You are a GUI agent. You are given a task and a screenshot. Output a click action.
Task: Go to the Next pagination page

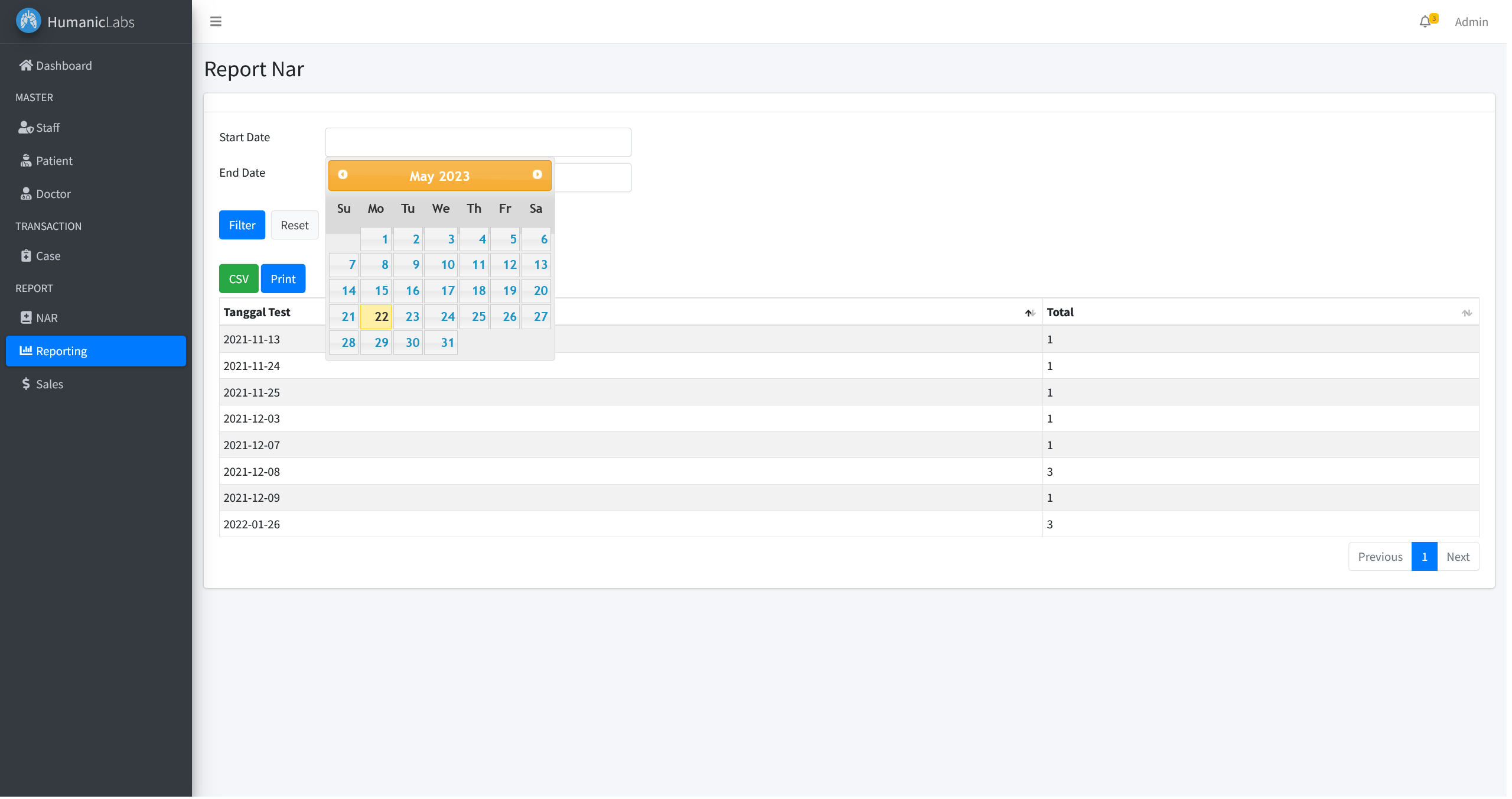(1458, 557)
